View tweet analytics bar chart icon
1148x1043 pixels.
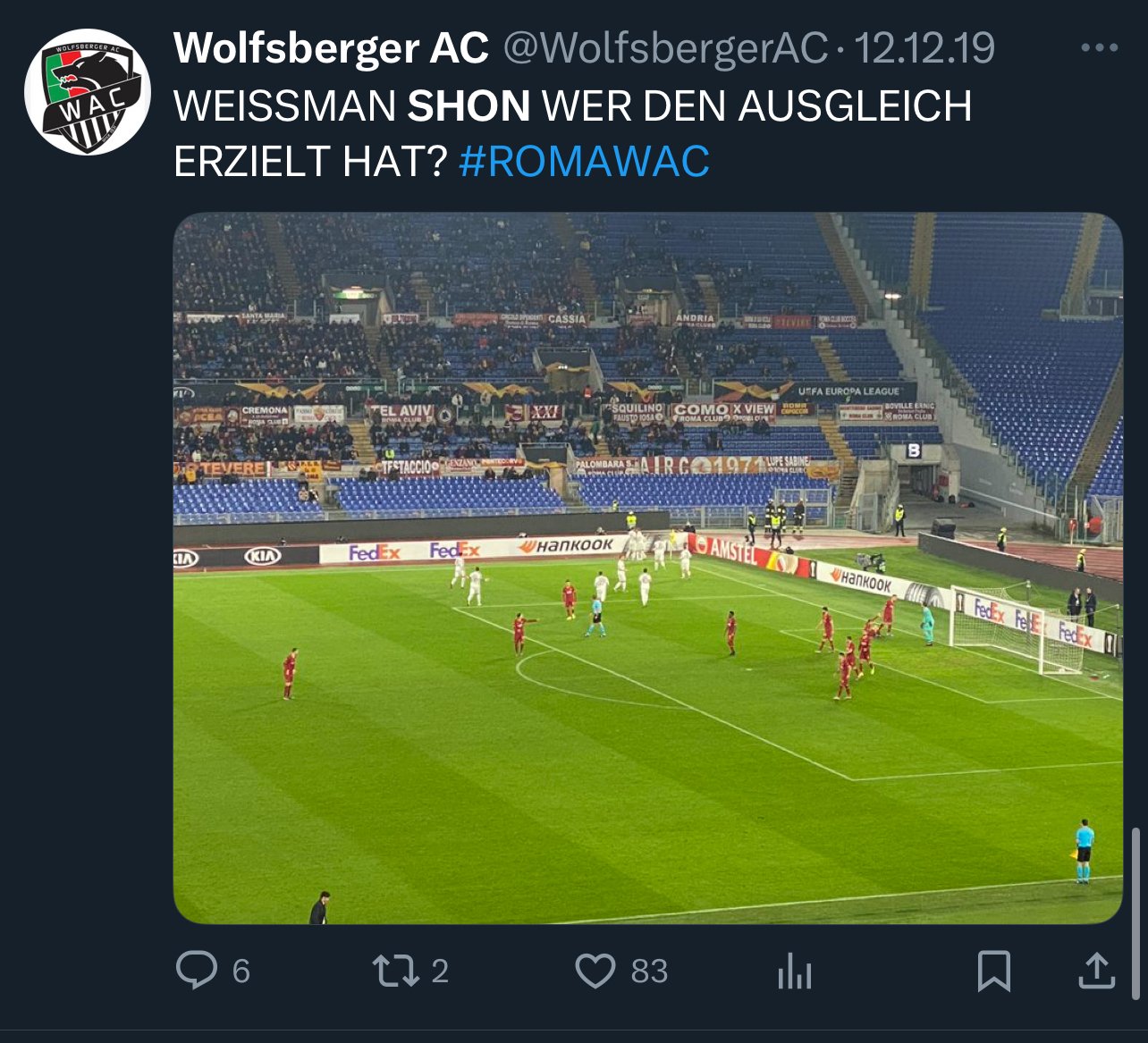coord(795,971)
